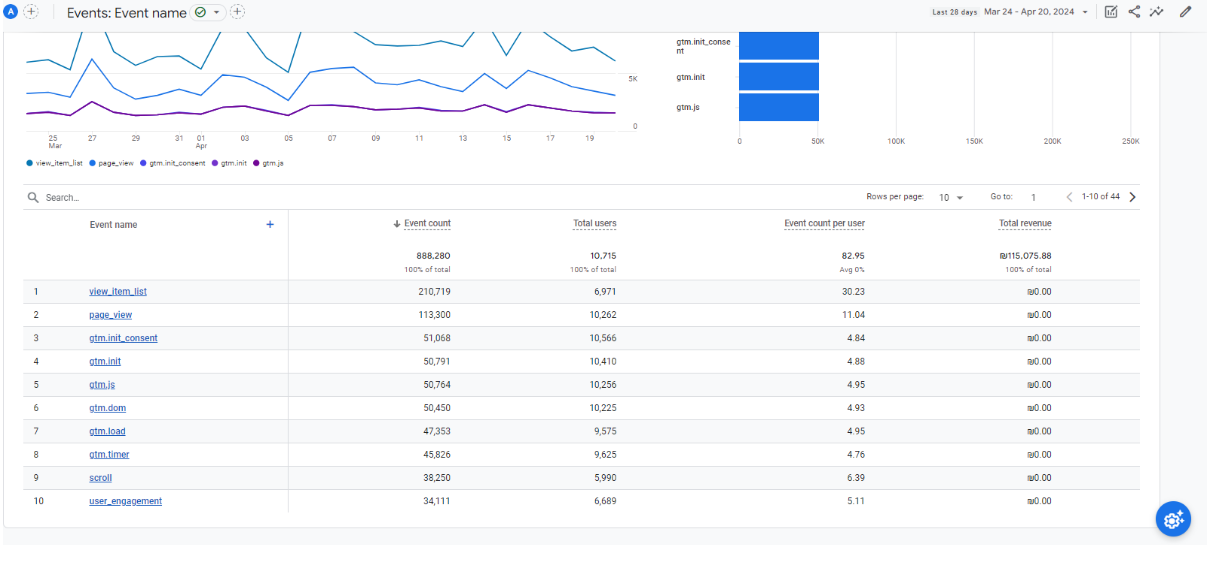1224x563 pixels.
Task: Open the view_item_list event link
Action: 118,292
